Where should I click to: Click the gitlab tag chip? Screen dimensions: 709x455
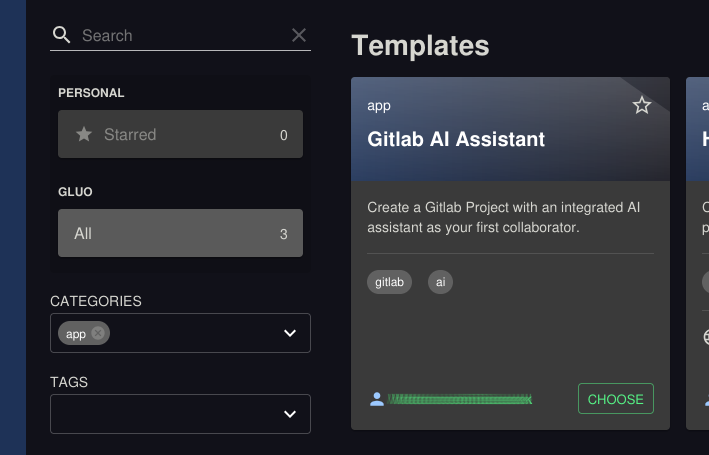(x=389, y=282)
